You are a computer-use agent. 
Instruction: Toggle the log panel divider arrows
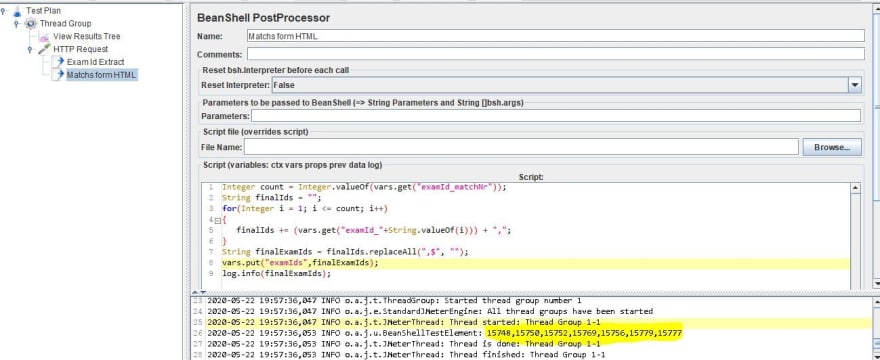pos(199,292)
